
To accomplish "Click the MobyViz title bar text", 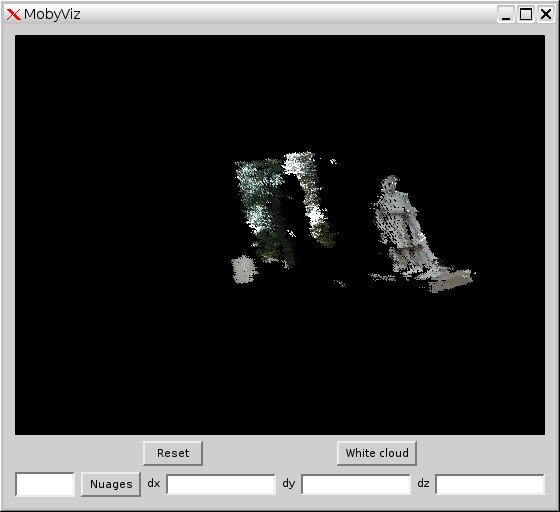I will point(52,15).
